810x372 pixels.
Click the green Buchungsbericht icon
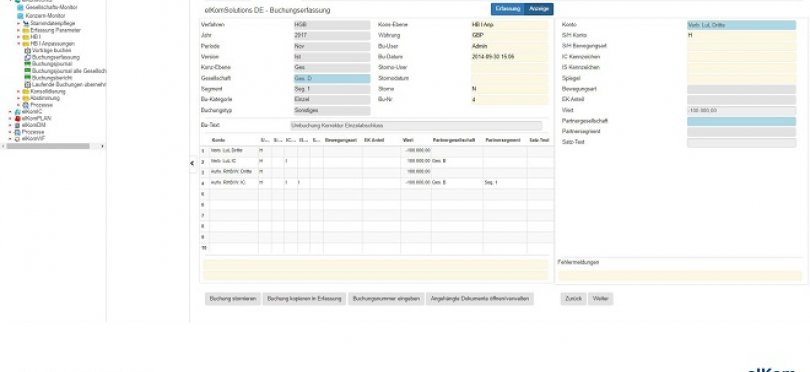[x=28, y=78]
